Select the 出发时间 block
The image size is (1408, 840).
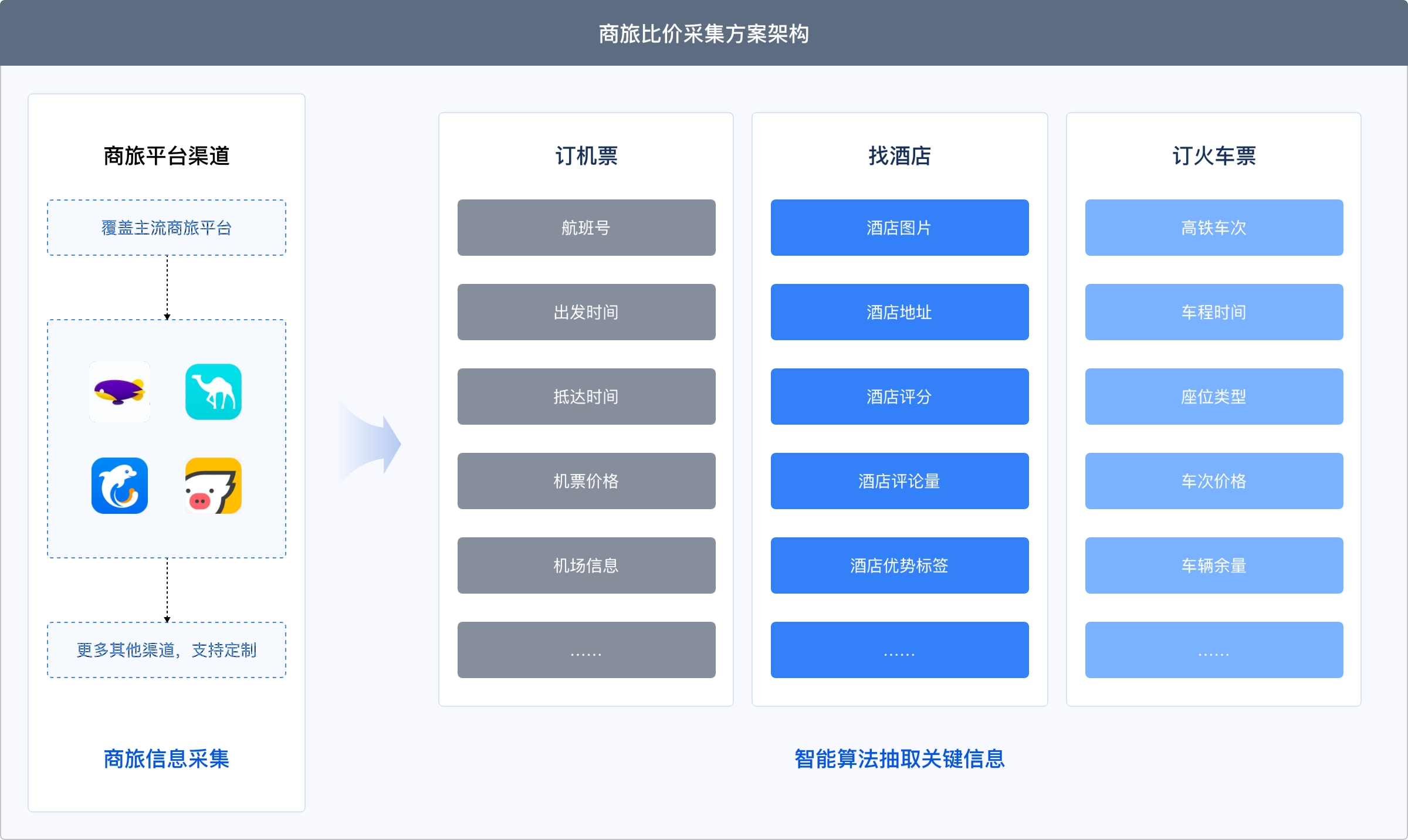pyautogui.click(x=586, y=312)
